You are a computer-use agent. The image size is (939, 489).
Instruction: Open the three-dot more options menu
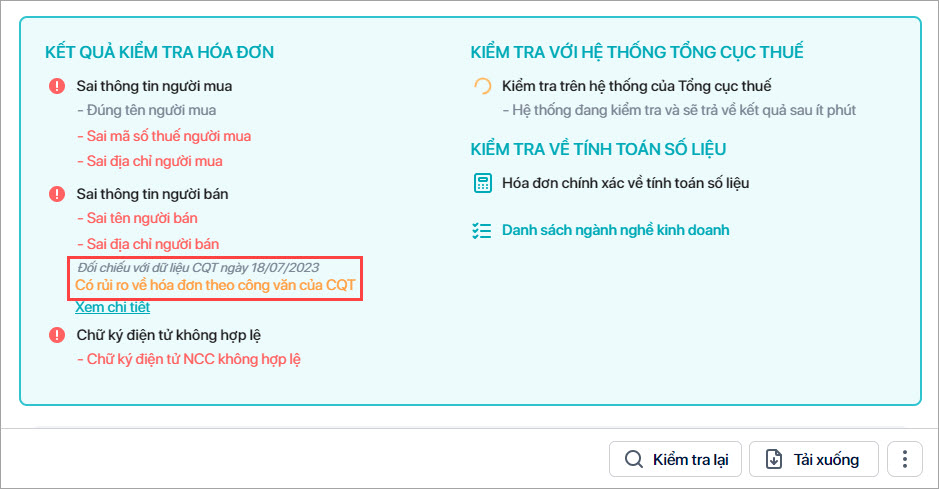coord(905,459)
